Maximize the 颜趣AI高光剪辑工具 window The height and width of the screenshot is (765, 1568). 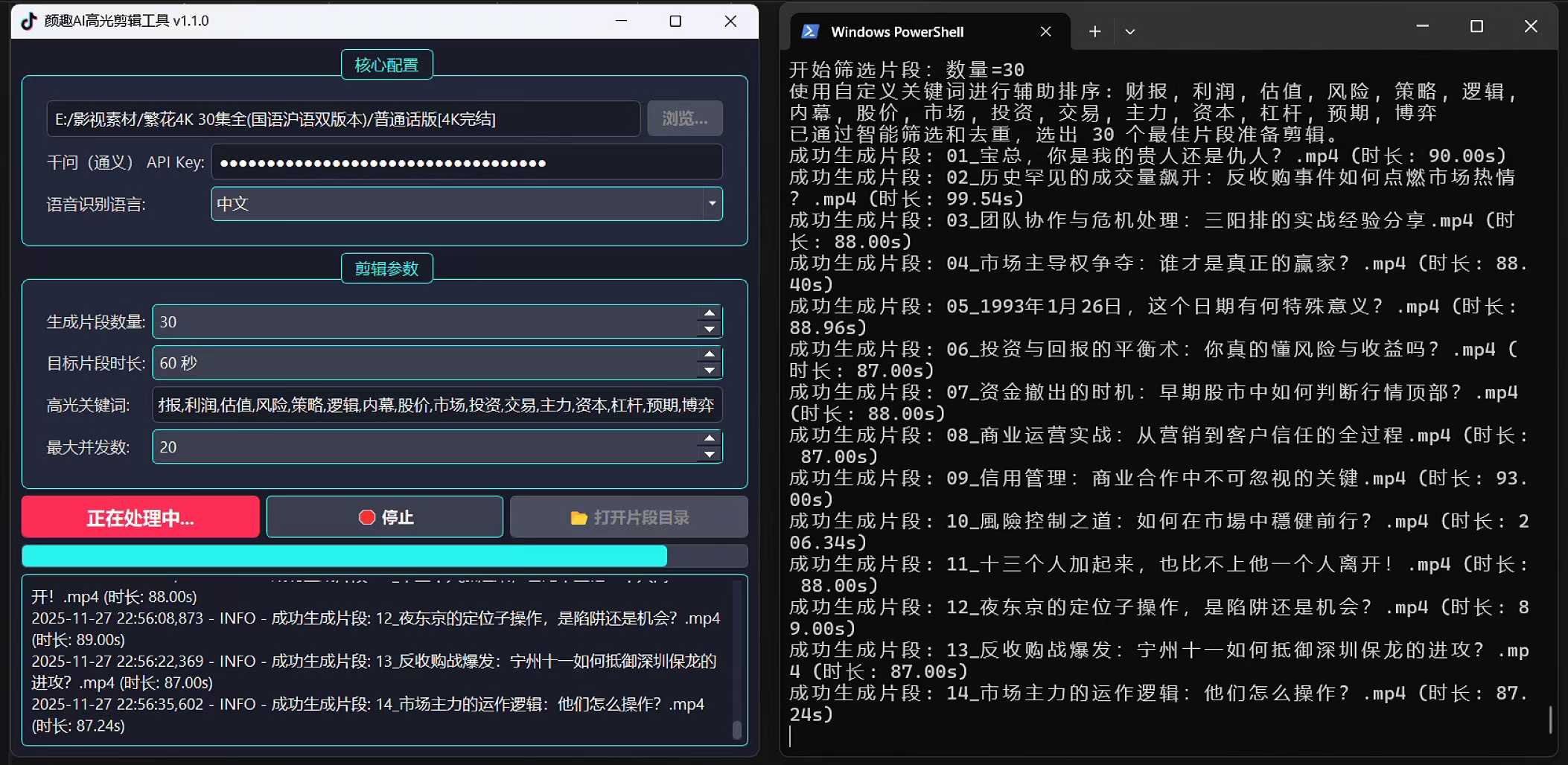(x=675, y=21)
